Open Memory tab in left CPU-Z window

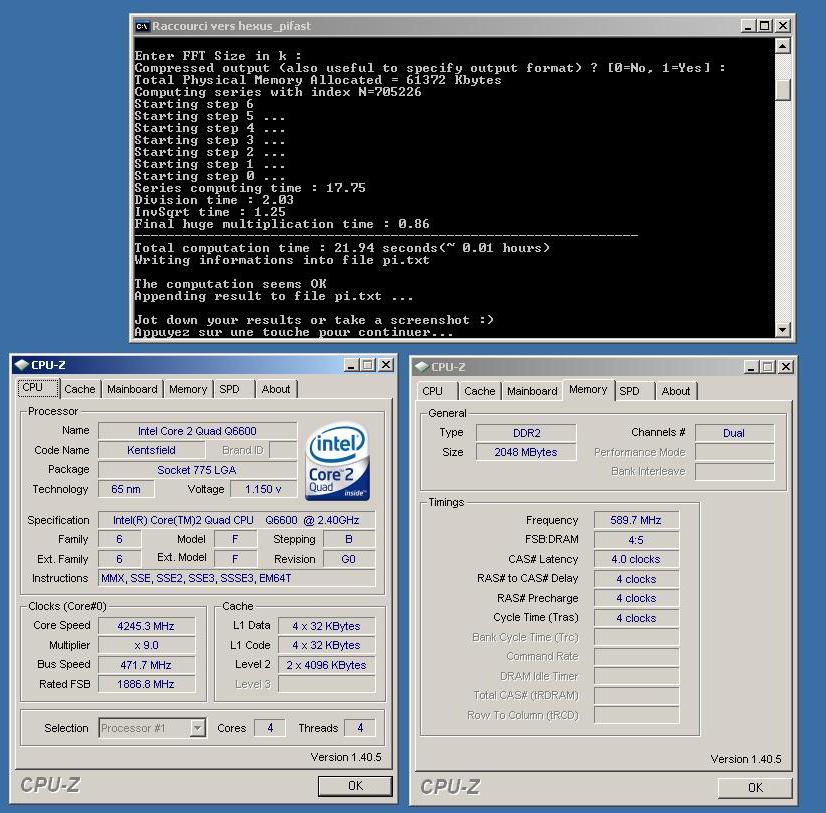(188, 389)
